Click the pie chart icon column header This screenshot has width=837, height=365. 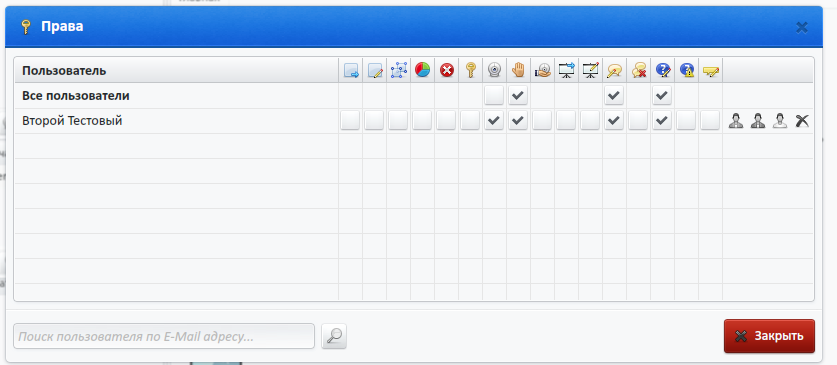(x=422, y=70)
